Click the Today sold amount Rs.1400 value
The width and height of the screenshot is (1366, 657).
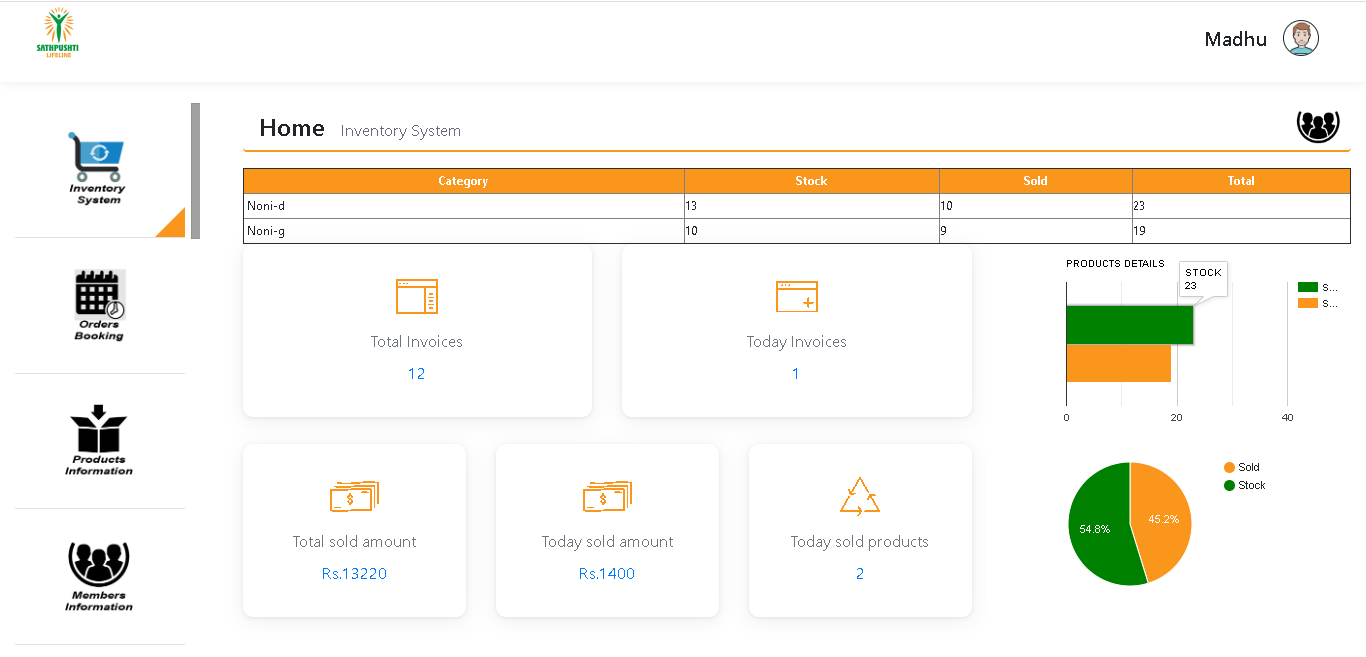pos(606,574)
